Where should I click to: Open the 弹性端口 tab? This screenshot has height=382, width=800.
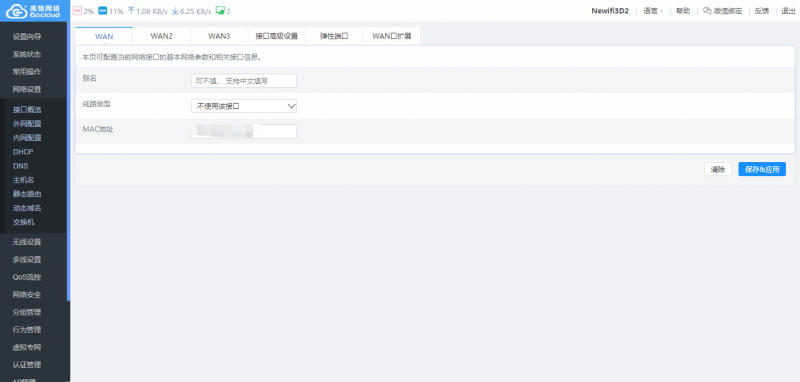pos(334,36)
